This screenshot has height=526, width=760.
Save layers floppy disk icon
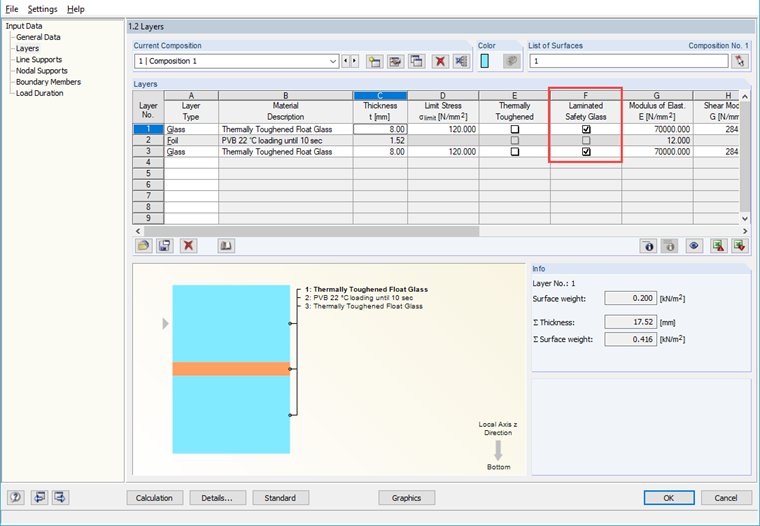(x=164, y=246)
